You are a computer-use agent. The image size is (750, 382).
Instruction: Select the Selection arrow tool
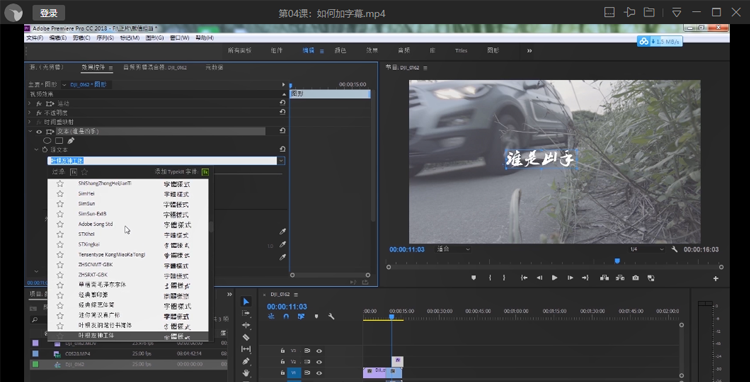[246, 302]
